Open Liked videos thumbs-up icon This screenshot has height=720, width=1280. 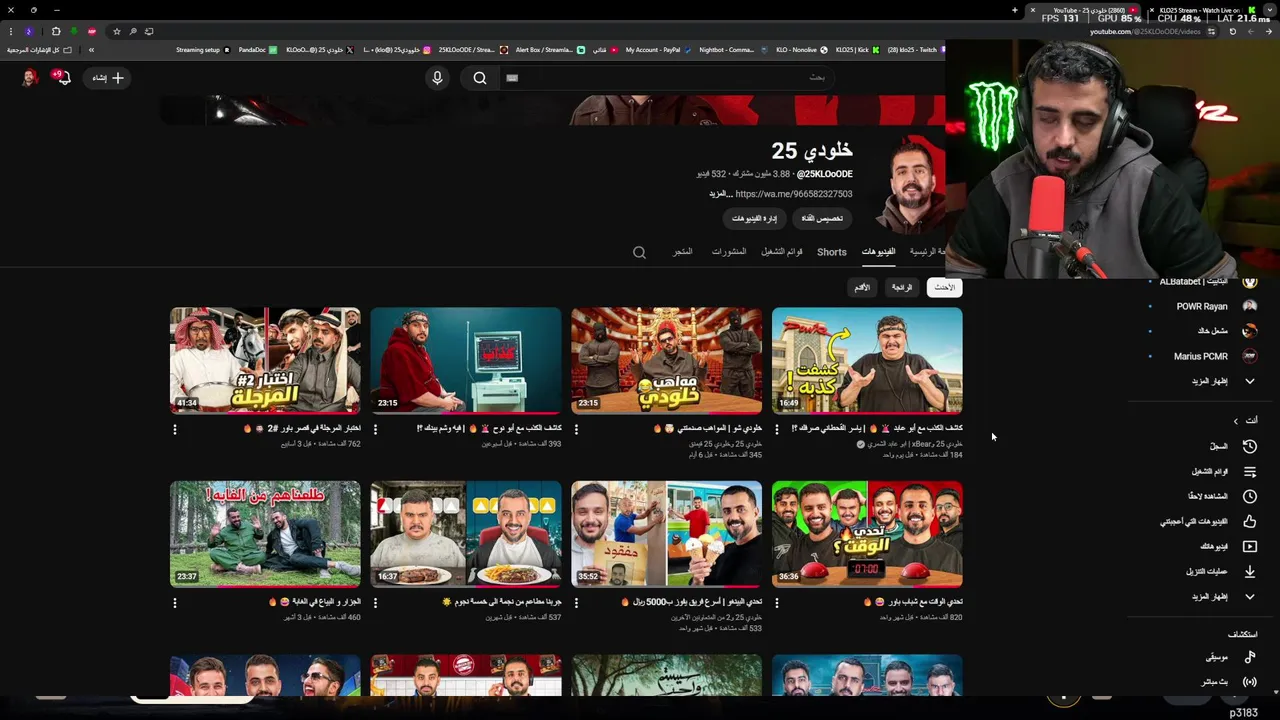click(1249, 522)
